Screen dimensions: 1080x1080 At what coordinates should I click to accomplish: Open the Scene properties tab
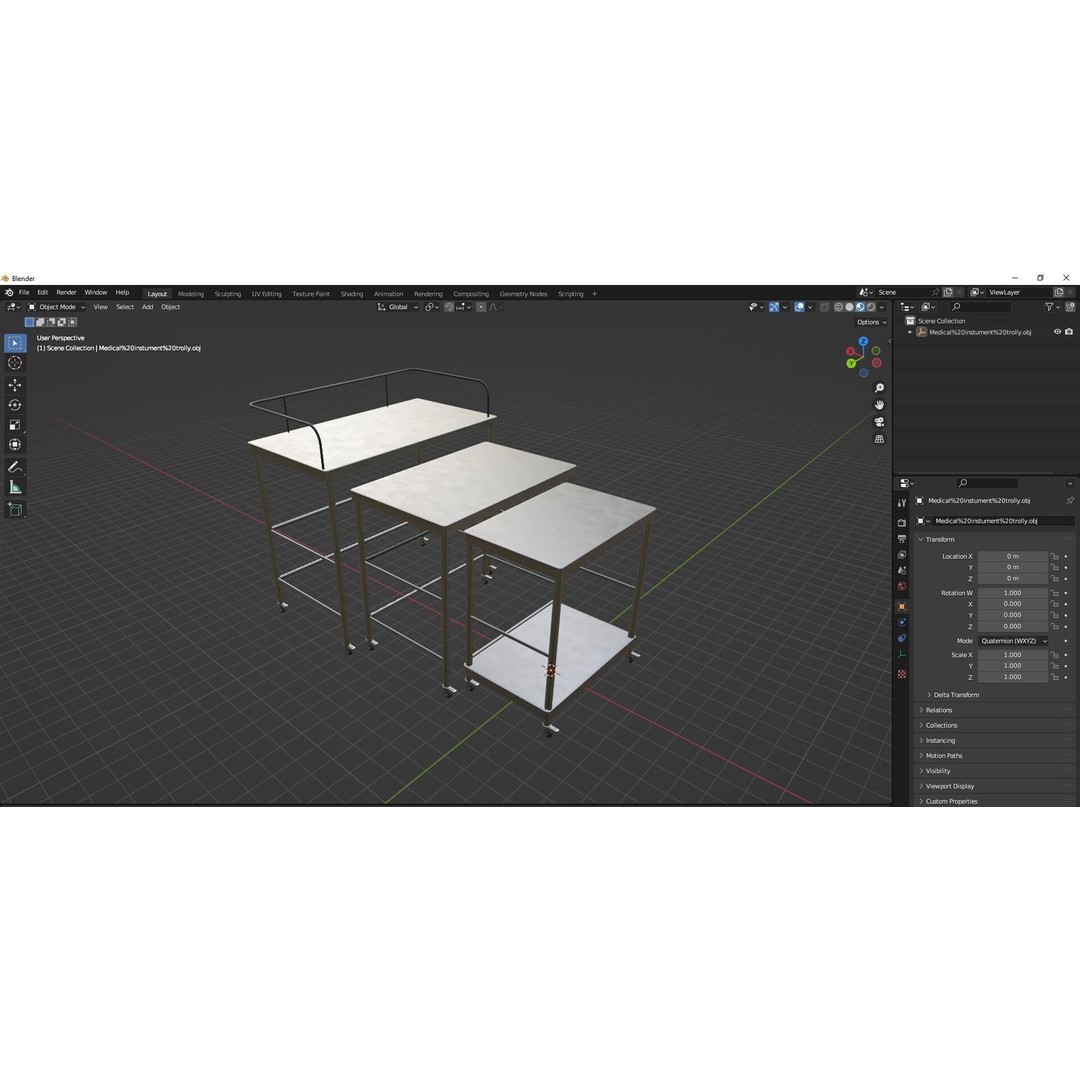pos(902,570)
